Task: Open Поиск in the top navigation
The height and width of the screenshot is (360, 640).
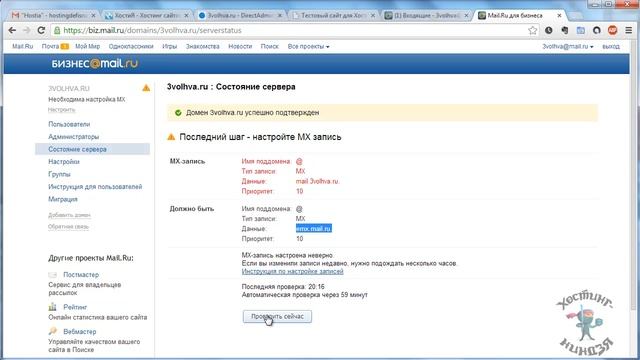Action: click(269, 47)
